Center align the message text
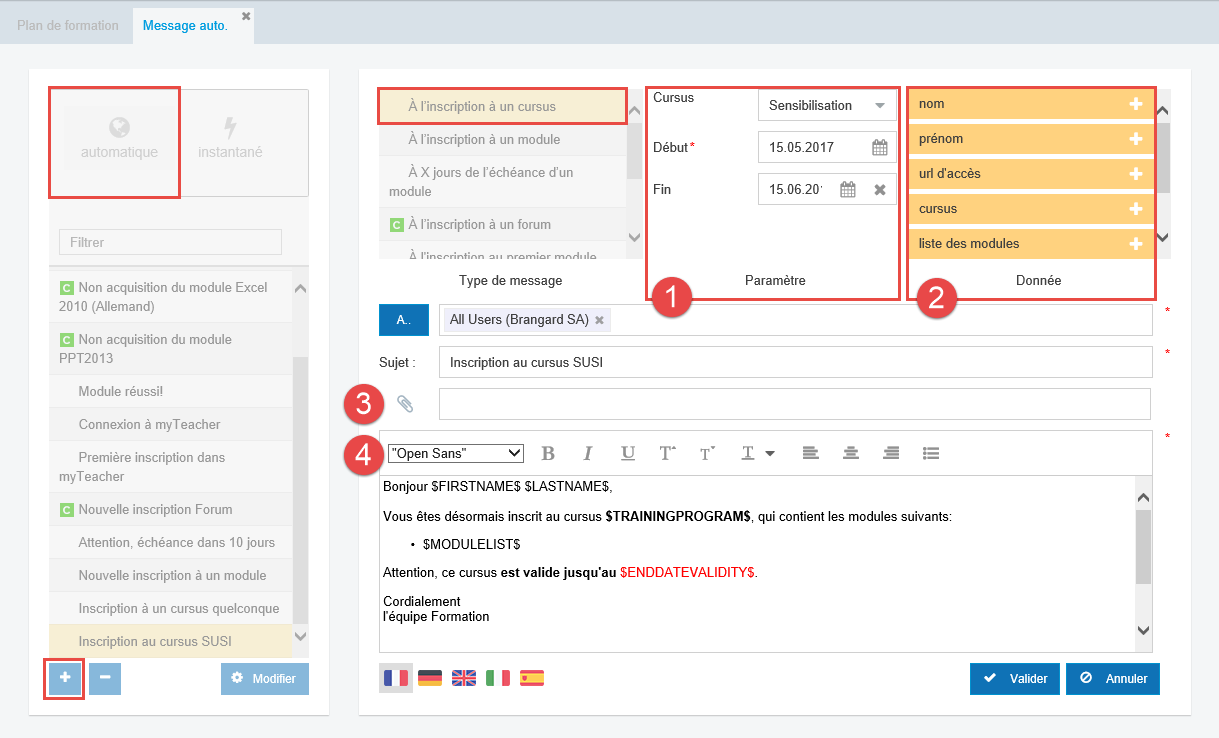The height and width of the screenshot is (738, 1219). (x=851, y=453)
